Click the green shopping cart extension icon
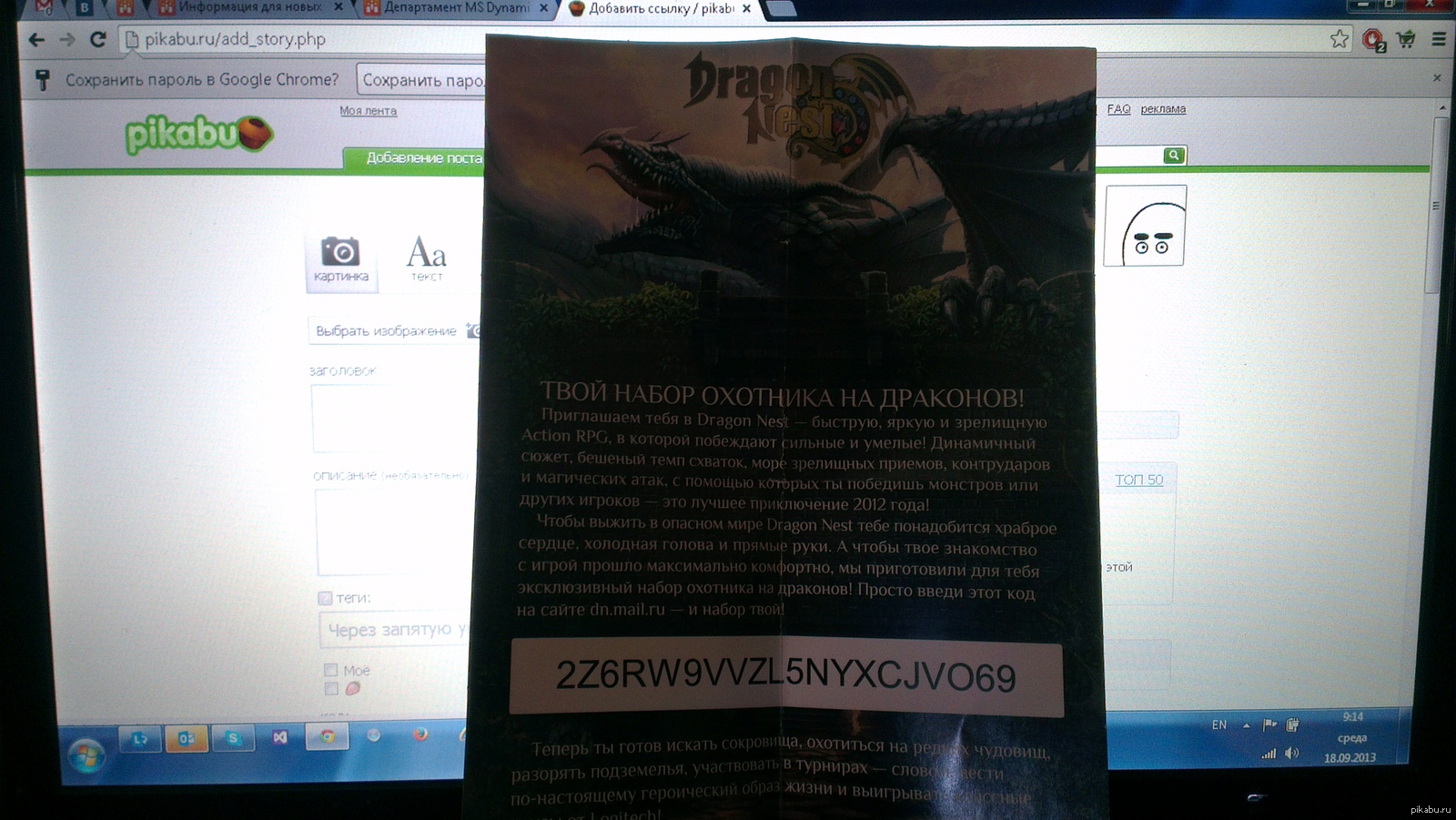Image resolution: width=1456 pixels, height=820 pixels. tap(1406, 39)
